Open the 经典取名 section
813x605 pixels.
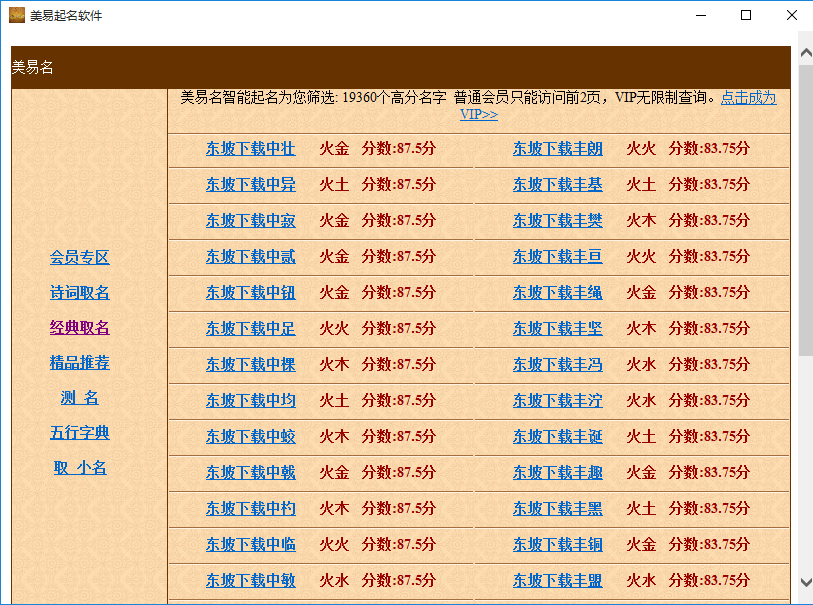click(80, 328)
